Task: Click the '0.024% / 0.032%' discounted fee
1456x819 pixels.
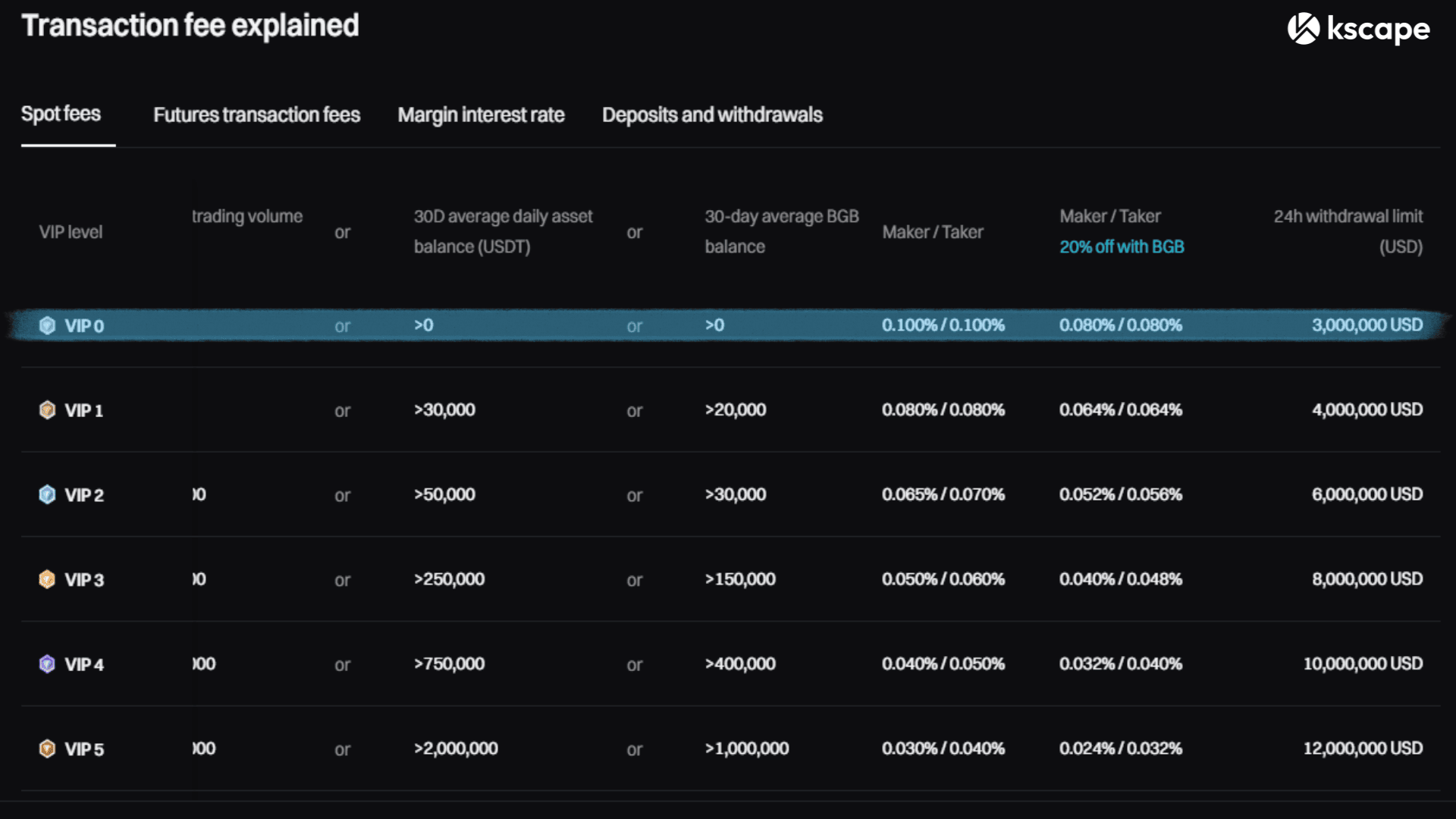Action: pos(1121,748)
